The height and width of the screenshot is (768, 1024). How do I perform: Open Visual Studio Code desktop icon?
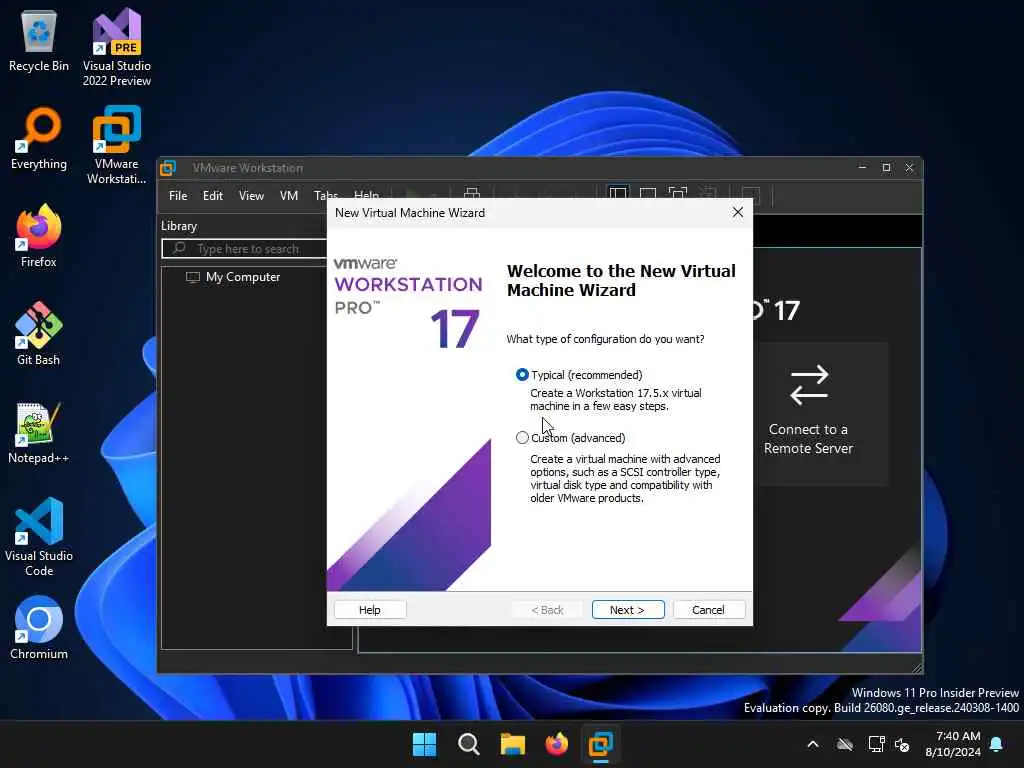[x=39, y=537]
